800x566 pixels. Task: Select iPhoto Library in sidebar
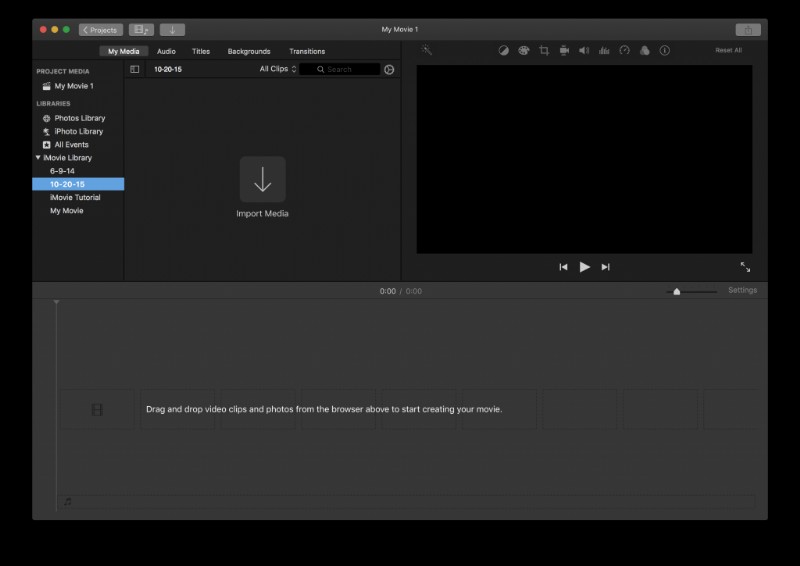pyautogui.click(x=78, y=132)
